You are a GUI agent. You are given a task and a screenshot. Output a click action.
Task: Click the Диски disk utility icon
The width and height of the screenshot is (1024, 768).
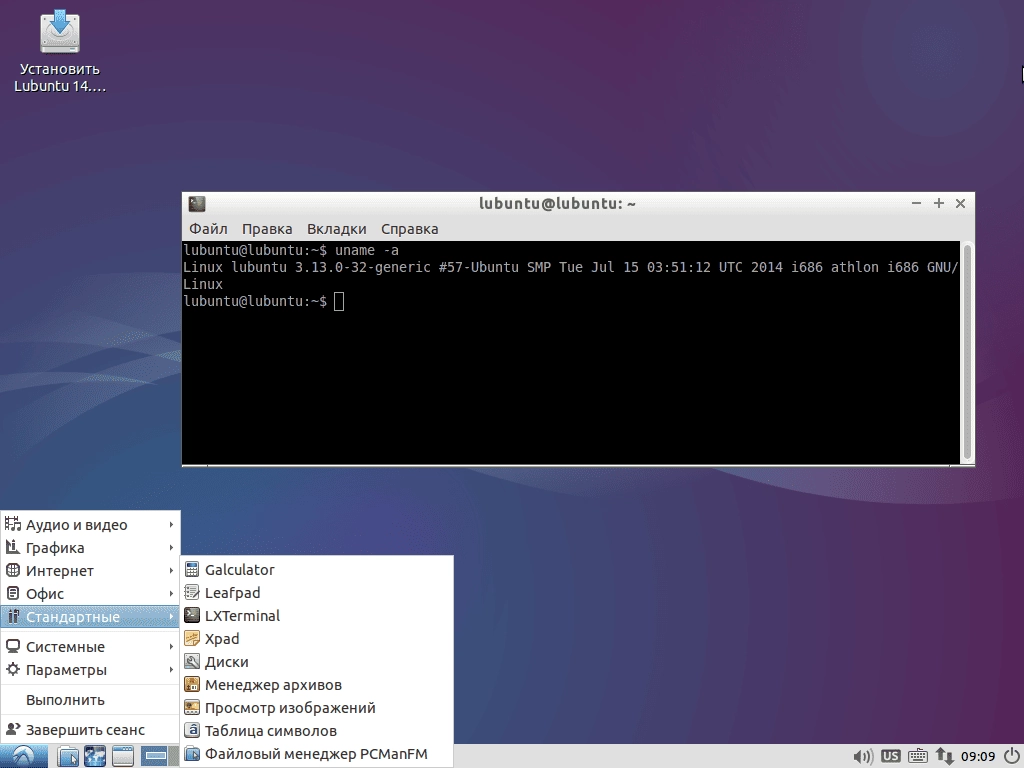[192, 662]
